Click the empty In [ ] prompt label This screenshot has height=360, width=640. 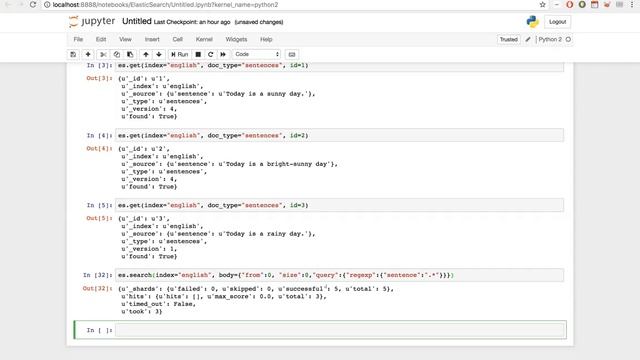click(x=99, y=330)
